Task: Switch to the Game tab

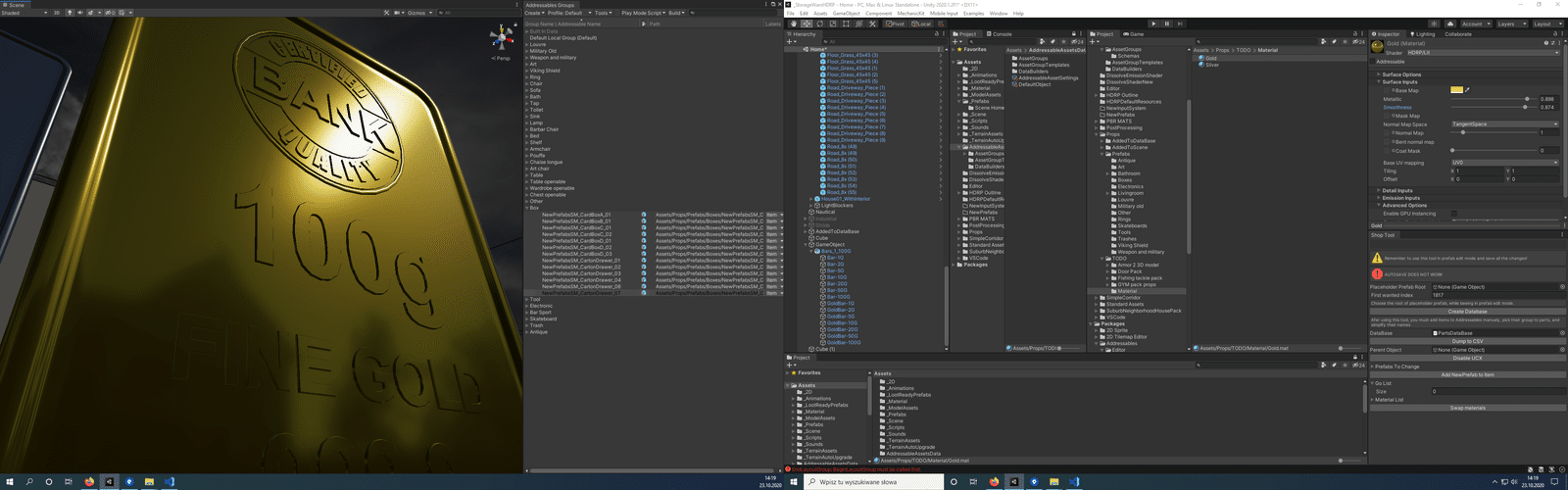Action: click(1133, 33)
